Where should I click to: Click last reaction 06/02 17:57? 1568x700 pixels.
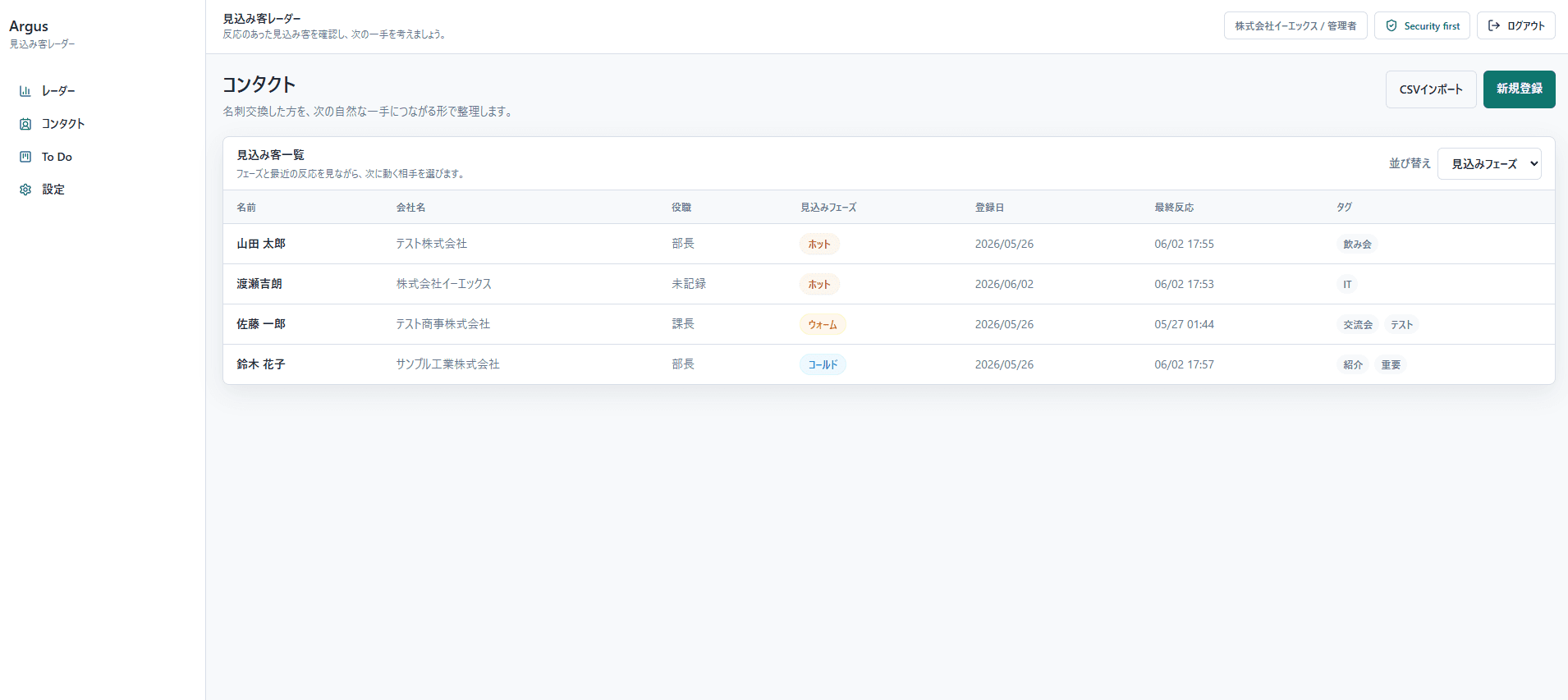[1184, 364]
